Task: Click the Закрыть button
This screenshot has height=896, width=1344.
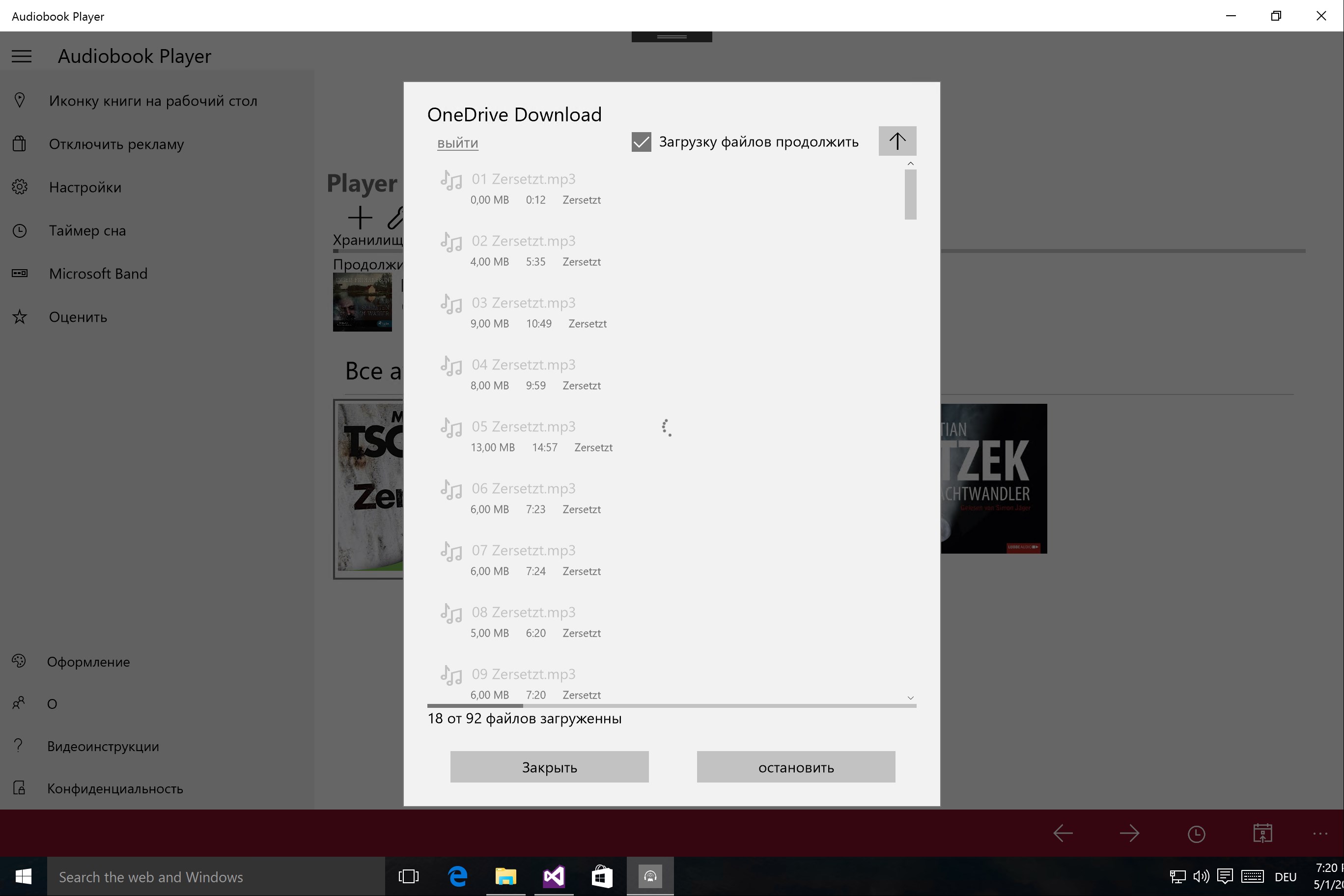Action: point(549,767)
